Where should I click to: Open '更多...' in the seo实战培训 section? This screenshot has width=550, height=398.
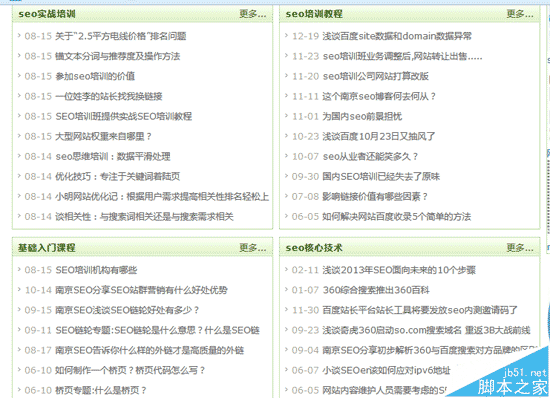253,14
